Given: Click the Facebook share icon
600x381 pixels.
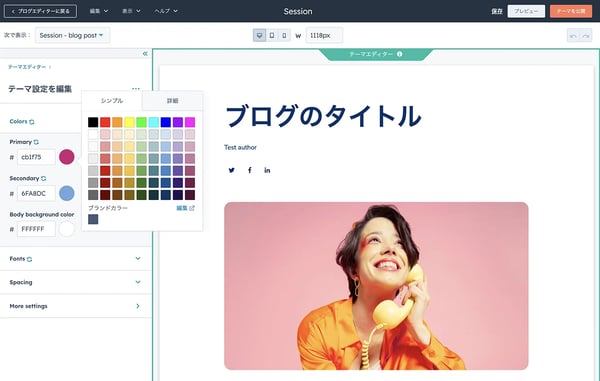Looking at the screenshot, I should point(249,170).
